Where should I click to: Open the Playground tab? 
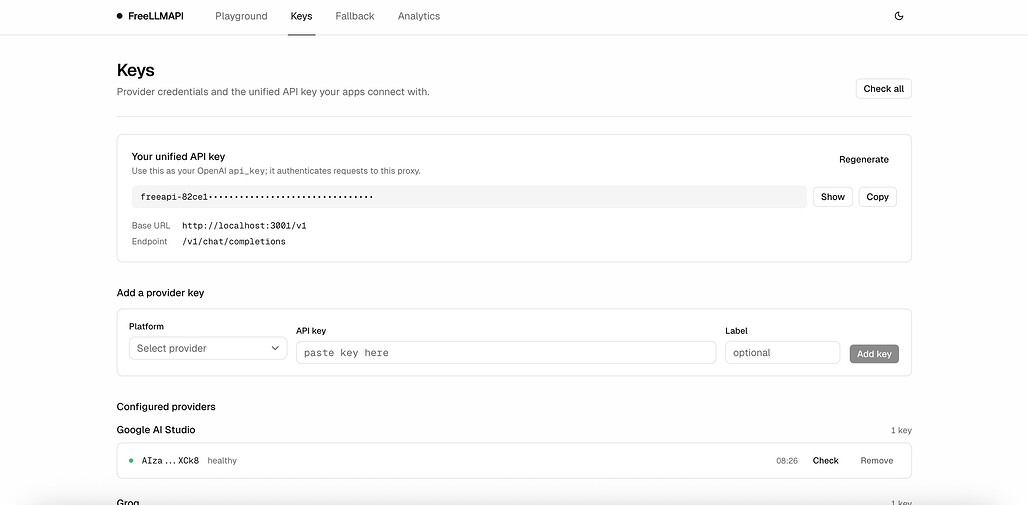[241, 16]
